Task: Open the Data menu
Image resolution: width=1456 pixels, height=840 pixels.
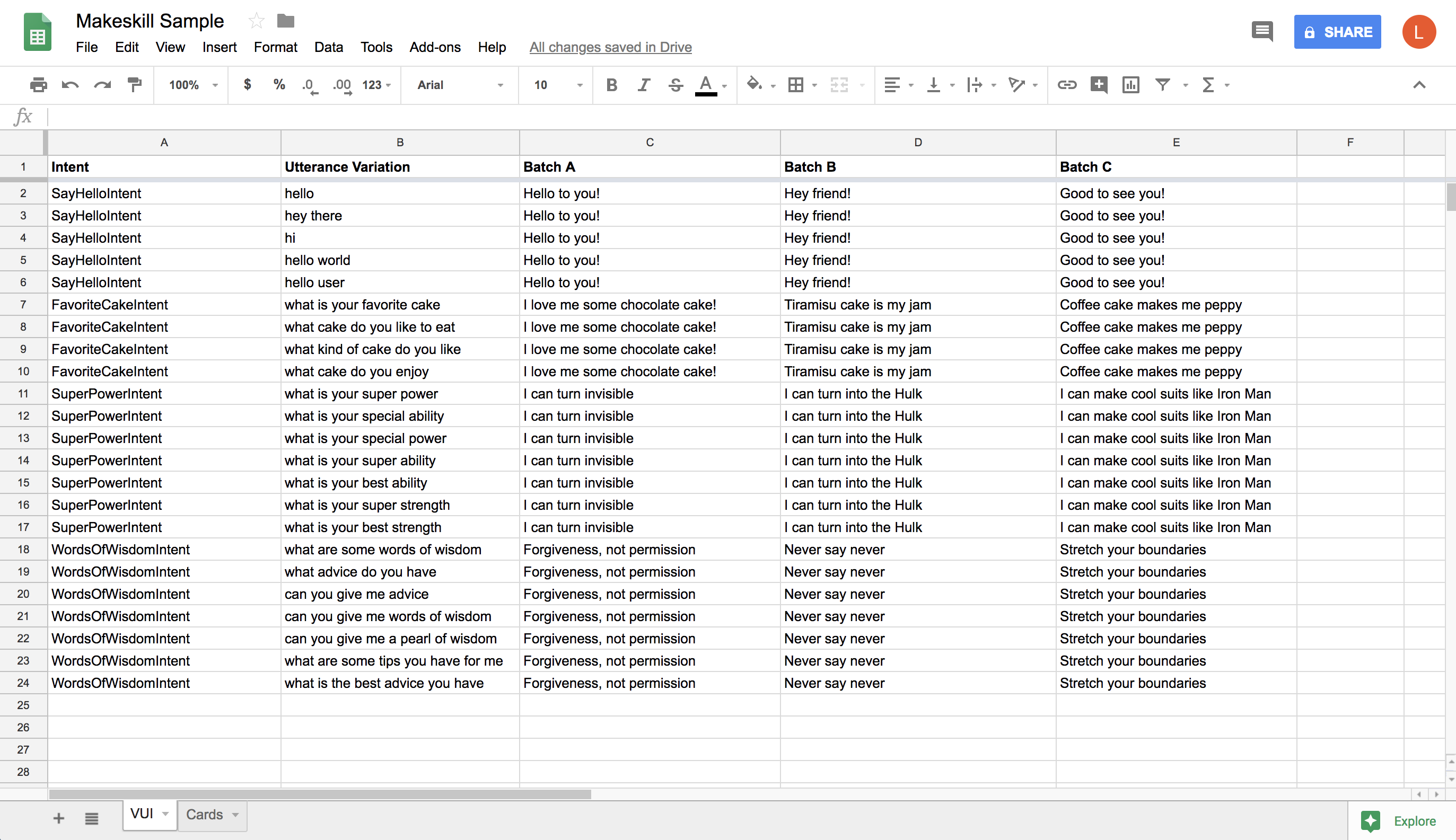Action: 328,47
